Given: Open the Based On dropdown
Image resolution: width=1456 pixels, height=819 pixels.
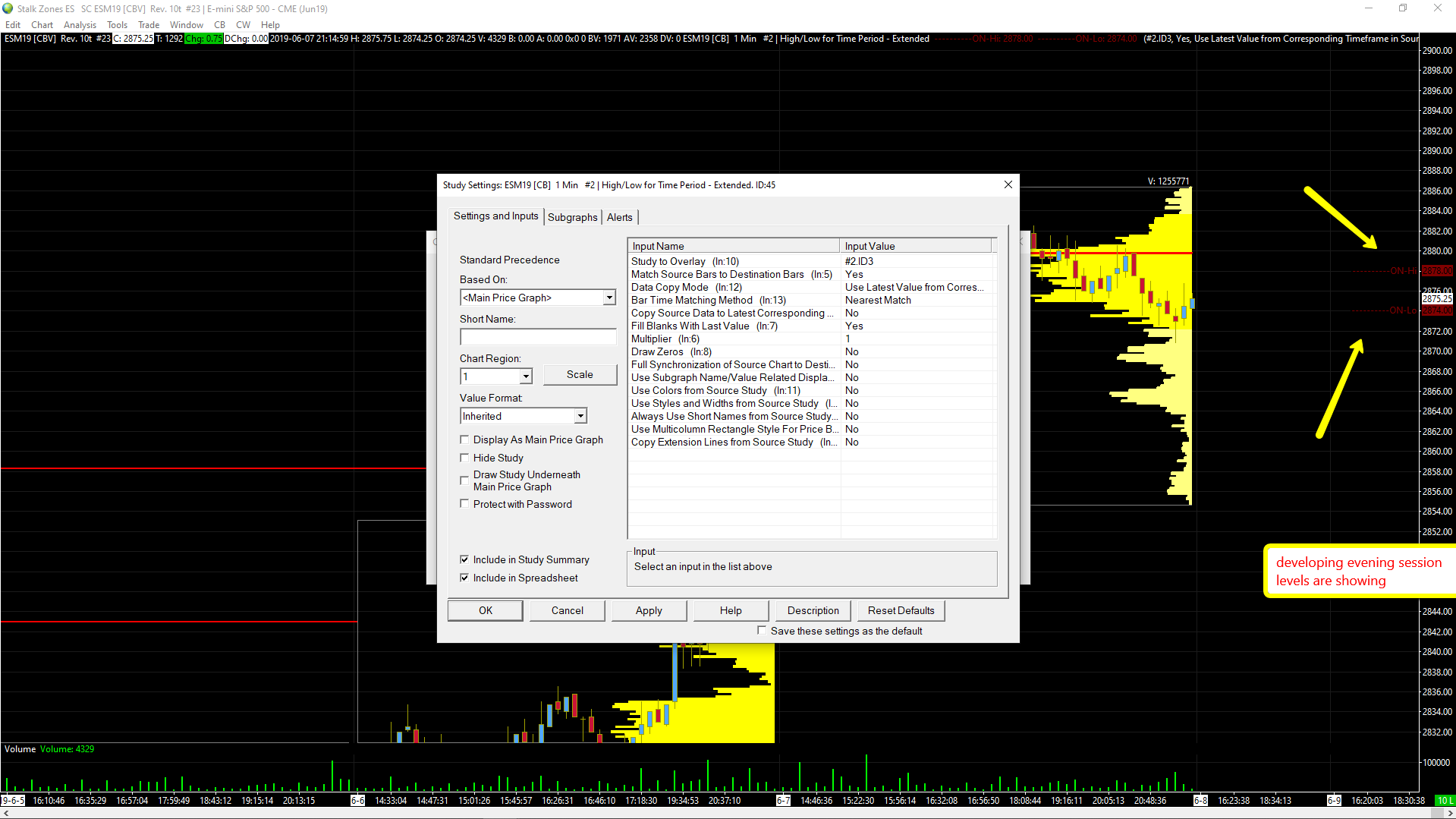Looking at the screenshot, I should [x=609, y=298].
